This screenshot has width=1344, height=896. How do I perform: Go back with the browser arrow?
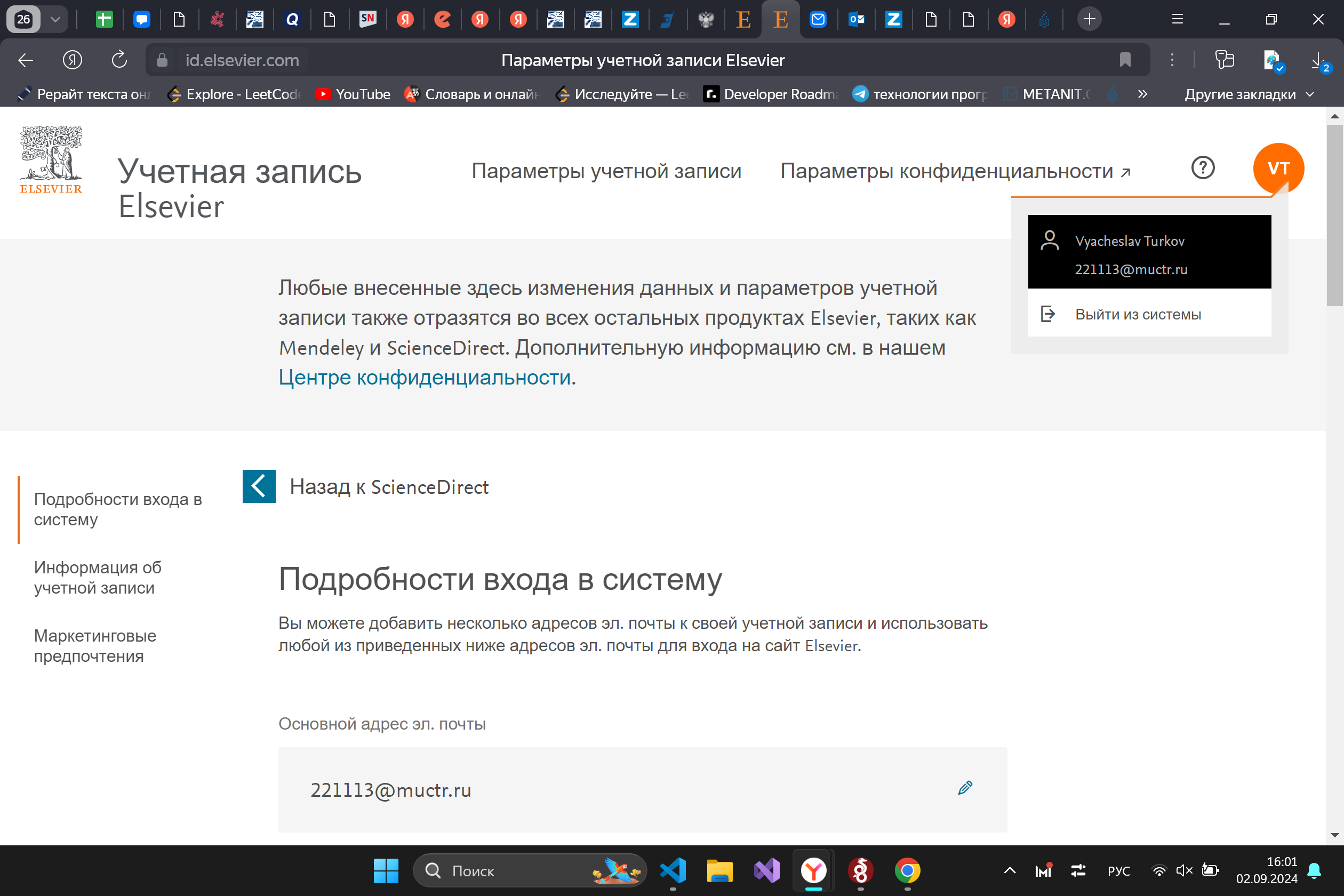[x=26, y=60]
